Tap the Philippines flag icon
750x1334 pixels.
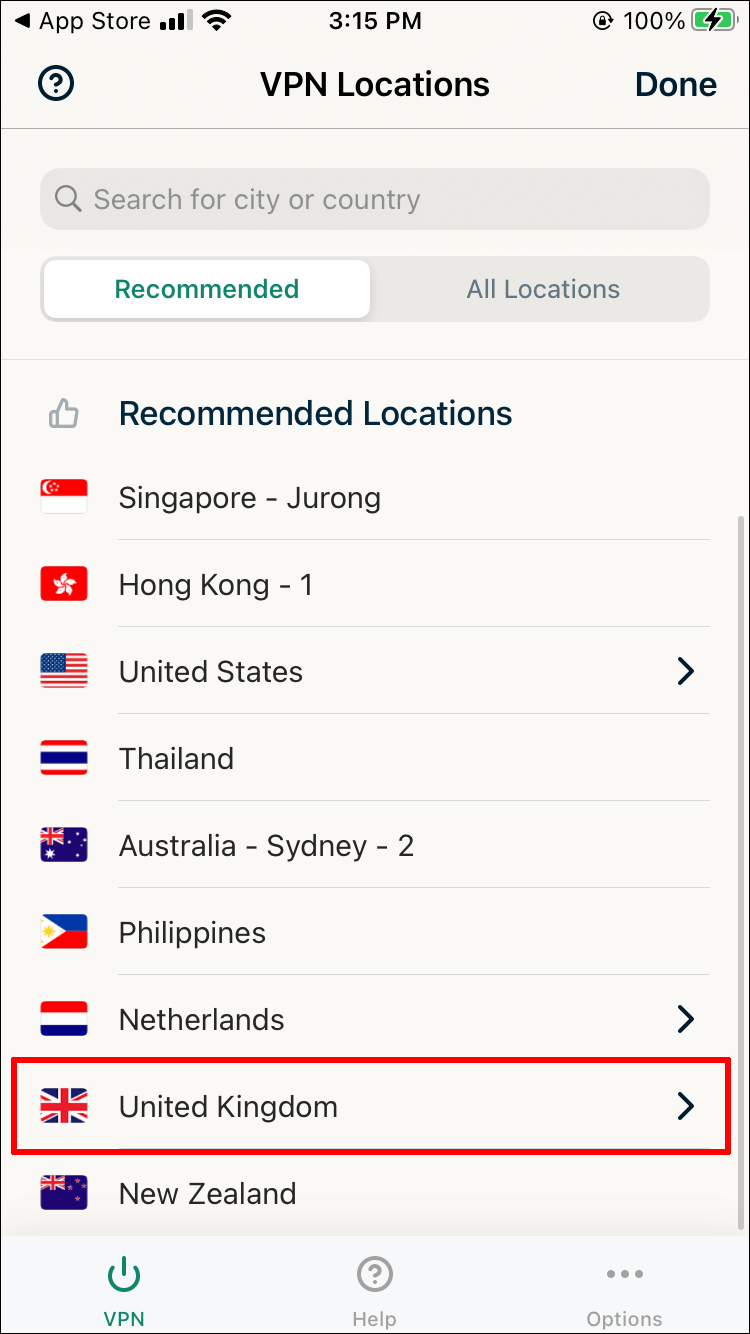click(64, 932)
